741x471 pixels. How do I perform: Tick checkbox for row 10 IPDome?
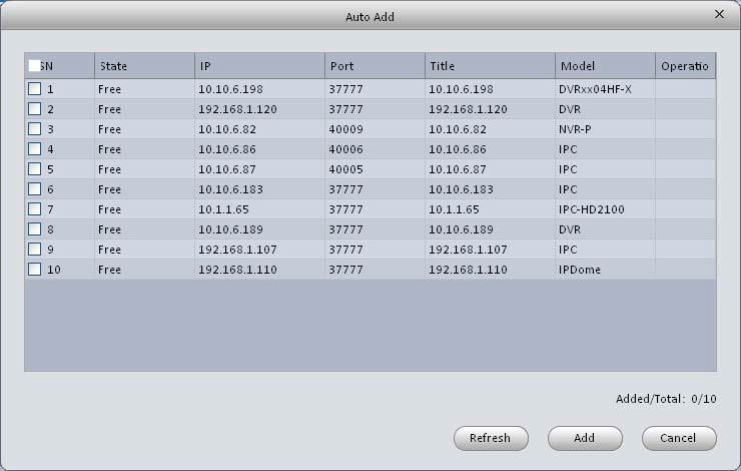(34, 269)
